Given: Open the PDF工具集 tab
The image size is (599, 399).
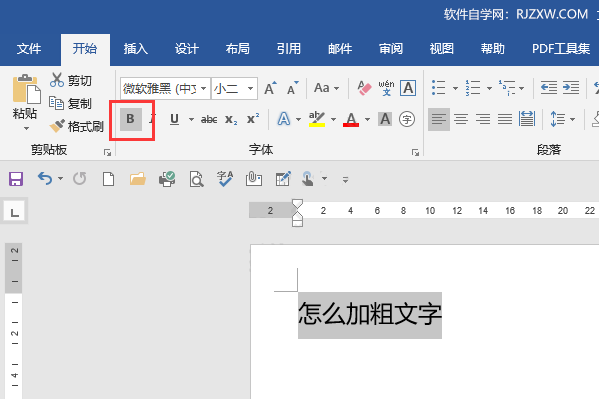Looking at the screenshot, I should coord(561,49).
